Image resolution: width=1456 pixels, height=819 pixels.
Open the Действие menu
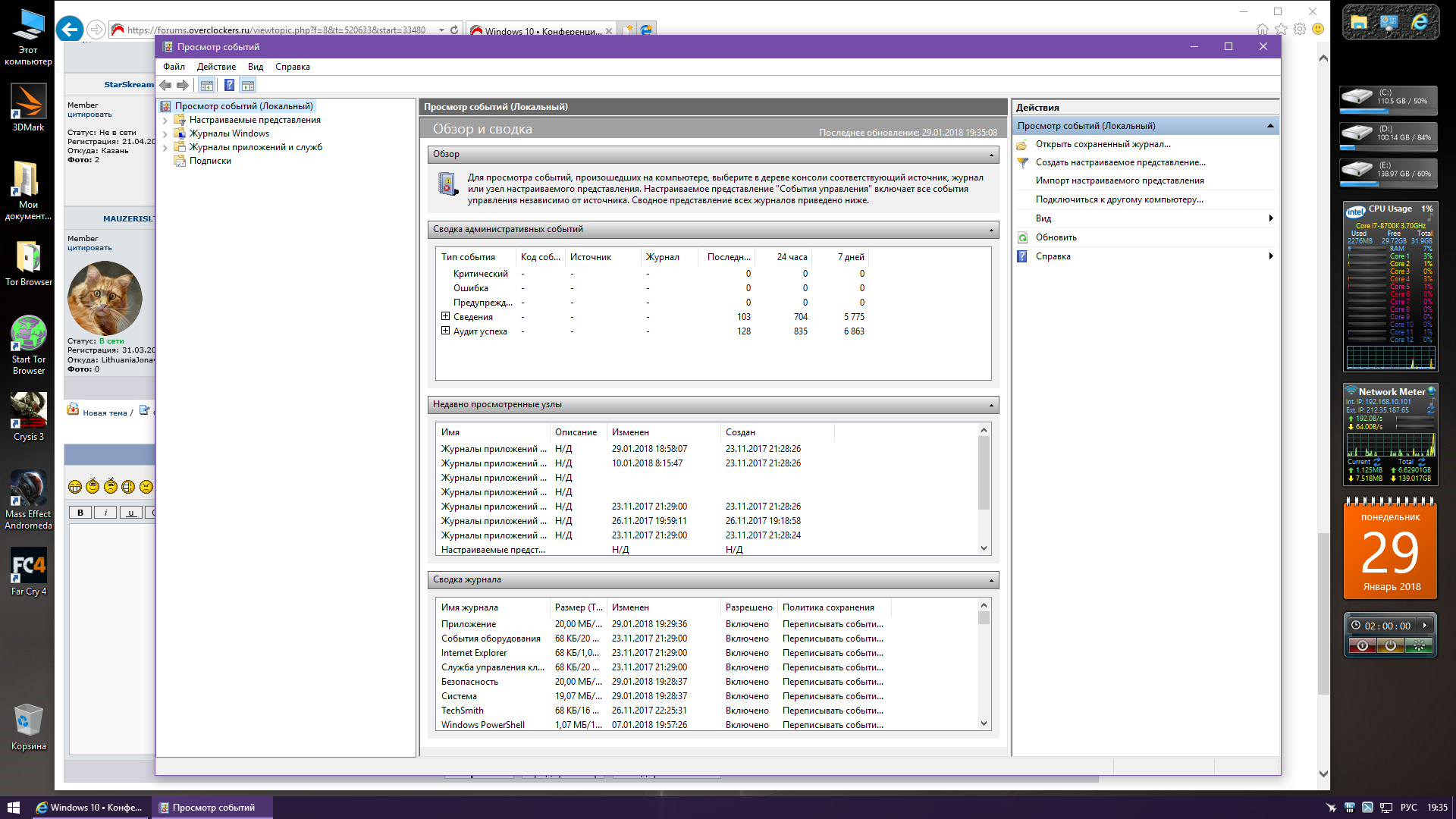(216, 67)
